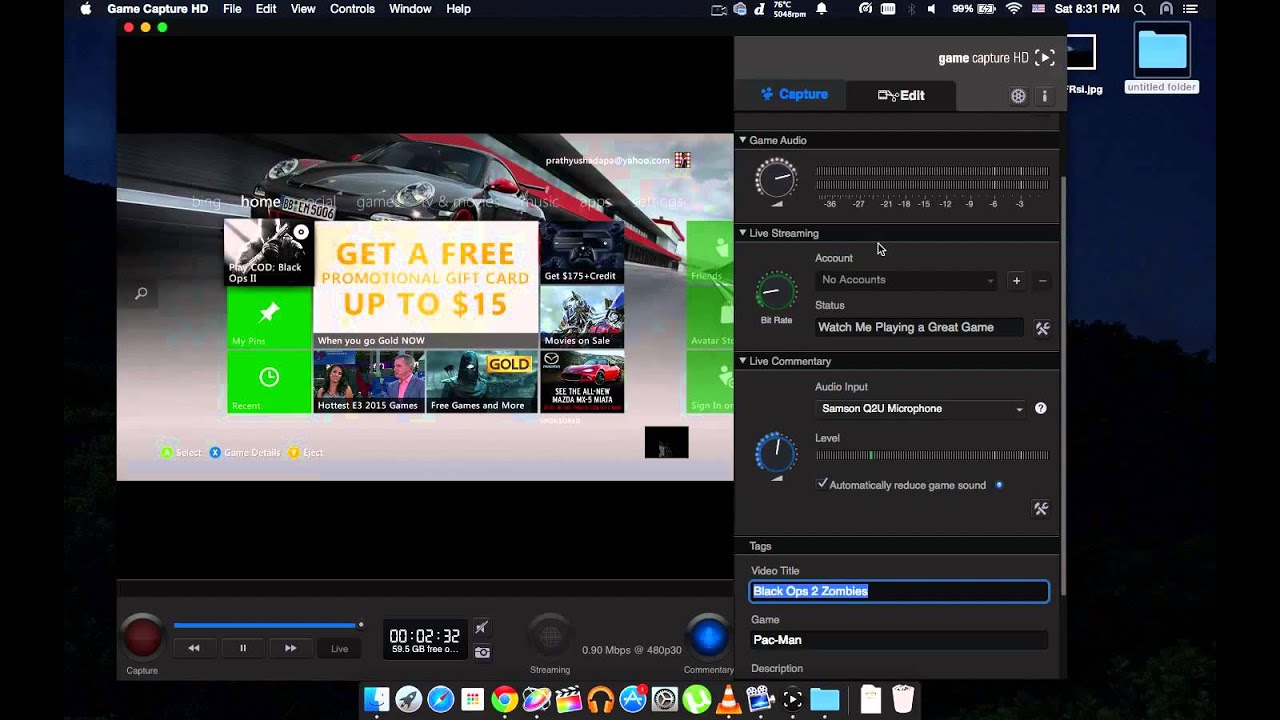
Task: Open the No Accounts dropdown
Action: 907,280
